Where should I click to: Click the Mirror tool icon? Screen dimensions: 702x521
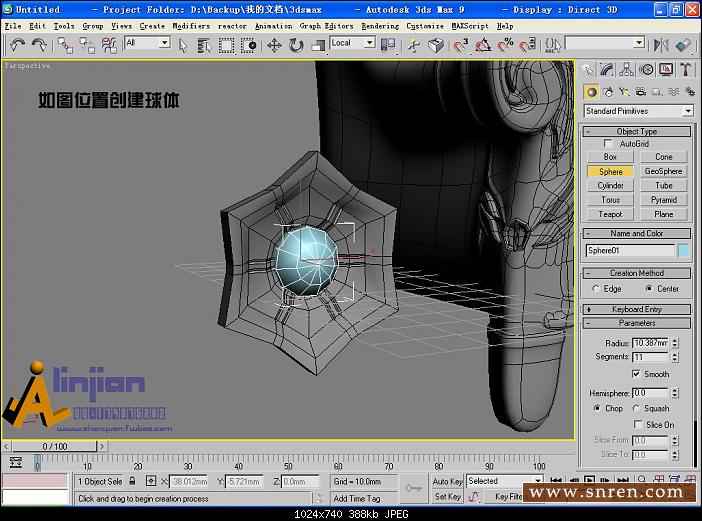tap(661, 45)
